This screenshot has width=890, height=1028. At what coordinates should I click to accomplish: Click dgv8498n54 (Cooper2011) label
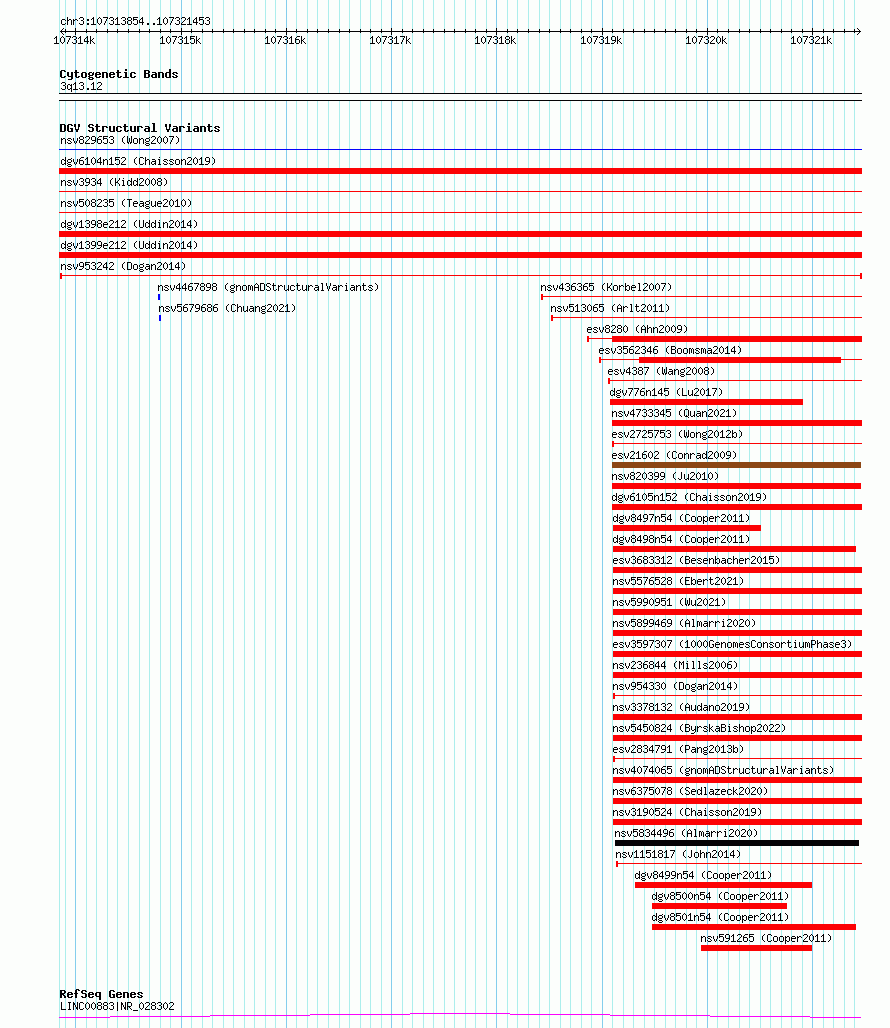tap(682, 539)
